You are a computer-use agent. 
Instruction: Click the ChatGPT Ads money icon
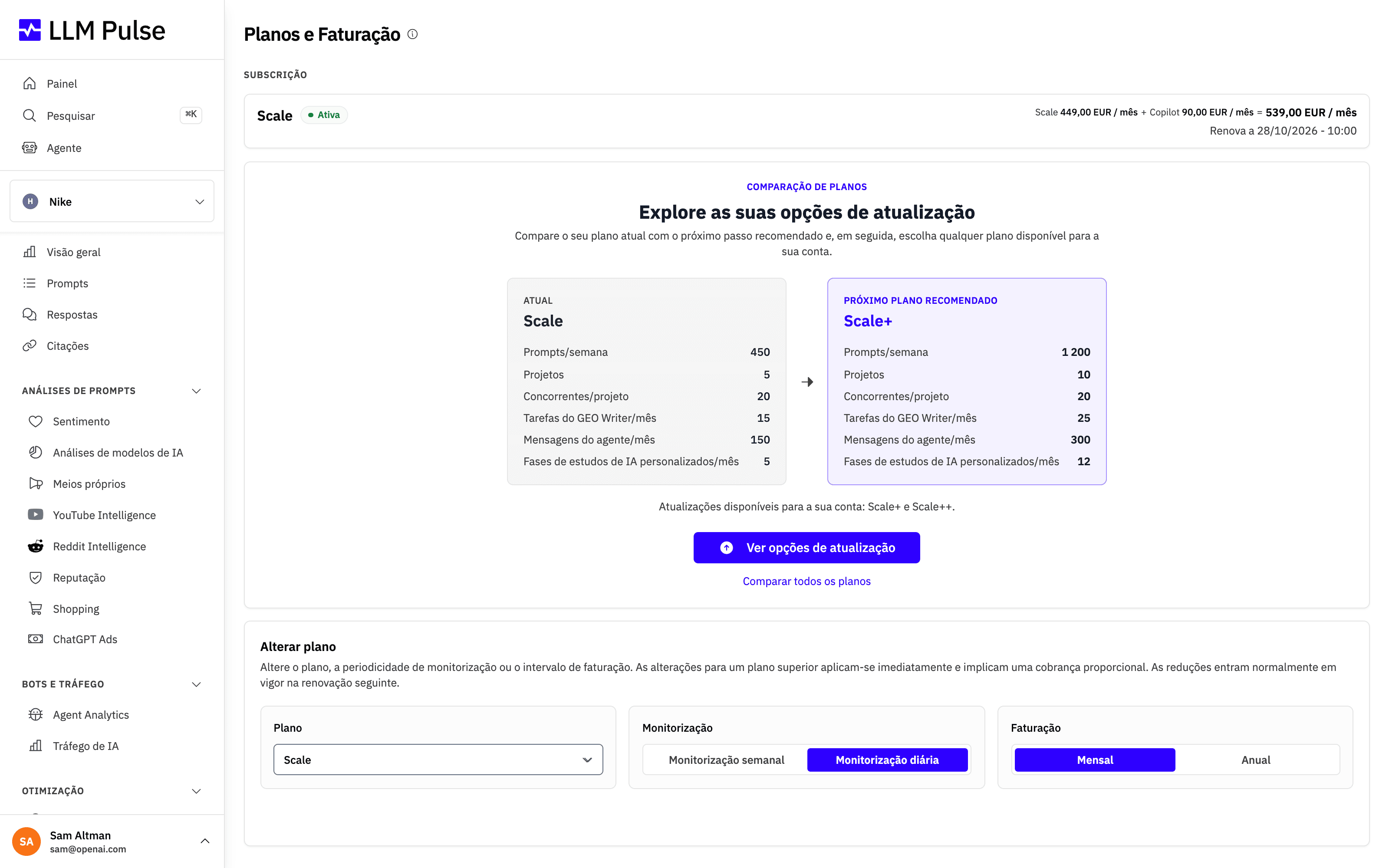tap(36, 639)
